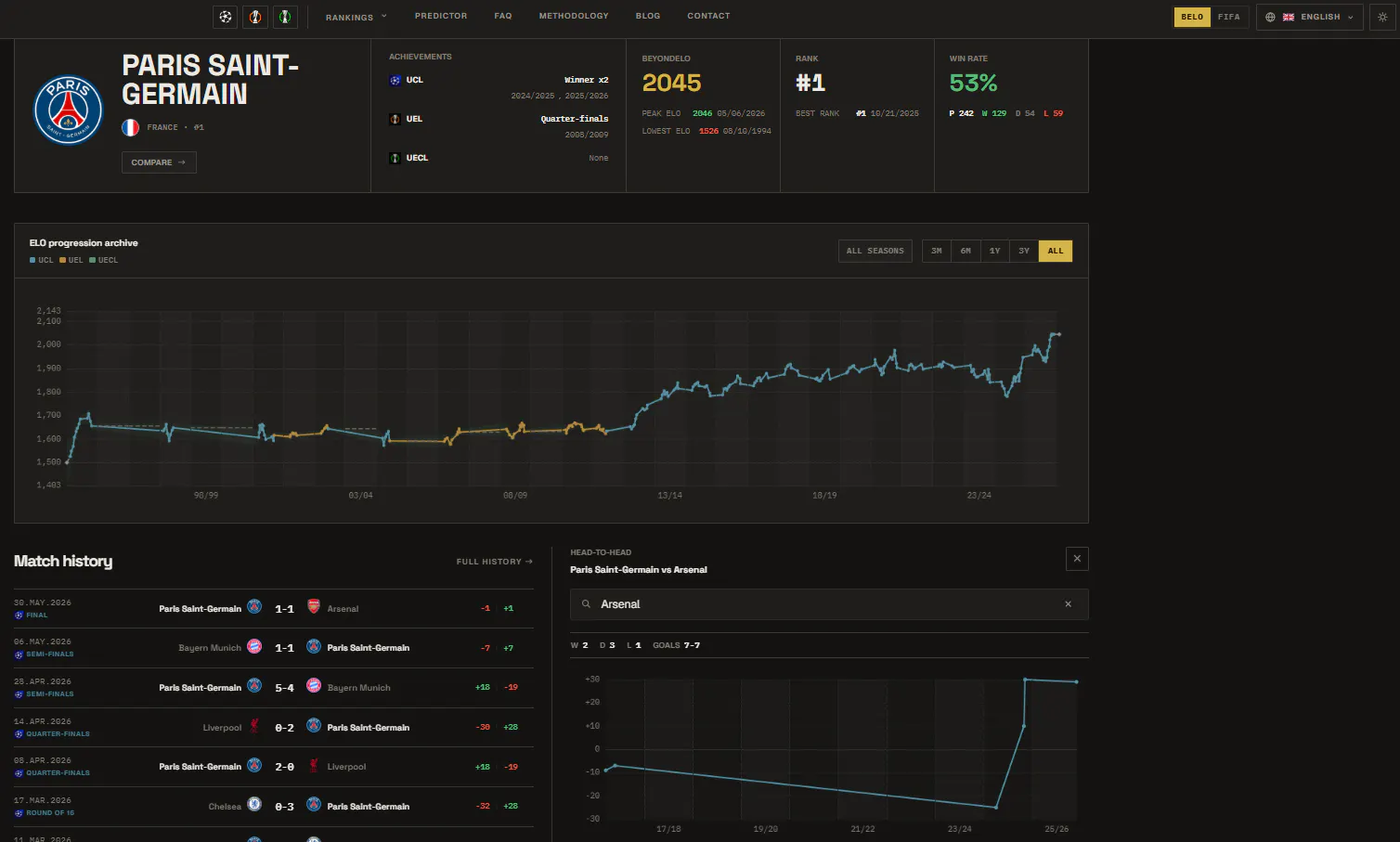The image size is (1400, 842).
Task: Click the 'Quarter-finals' UEL achievement text
Action: (575, 119)
